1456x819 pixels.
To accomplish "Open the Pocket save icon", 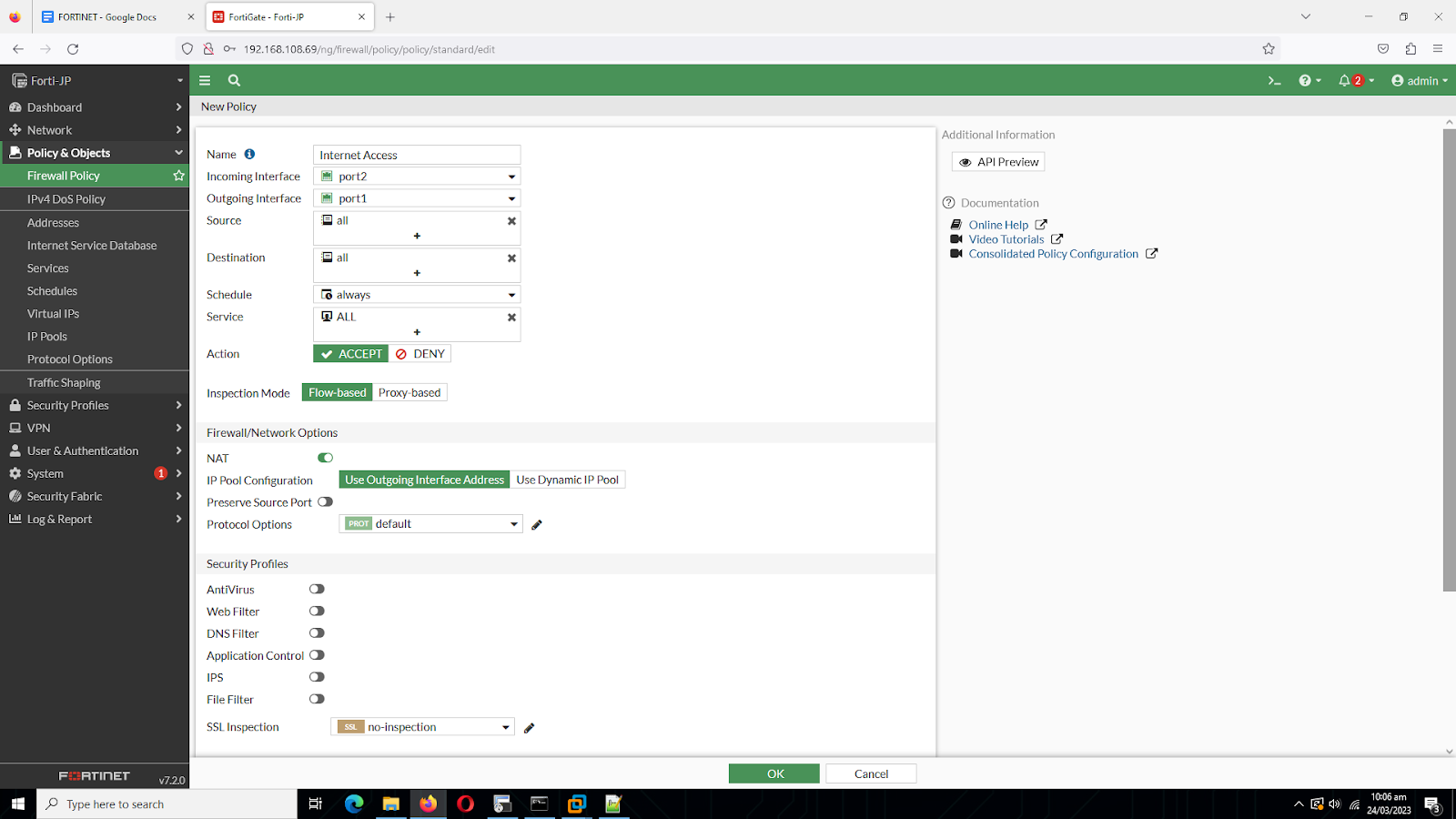I will 1383,49.
